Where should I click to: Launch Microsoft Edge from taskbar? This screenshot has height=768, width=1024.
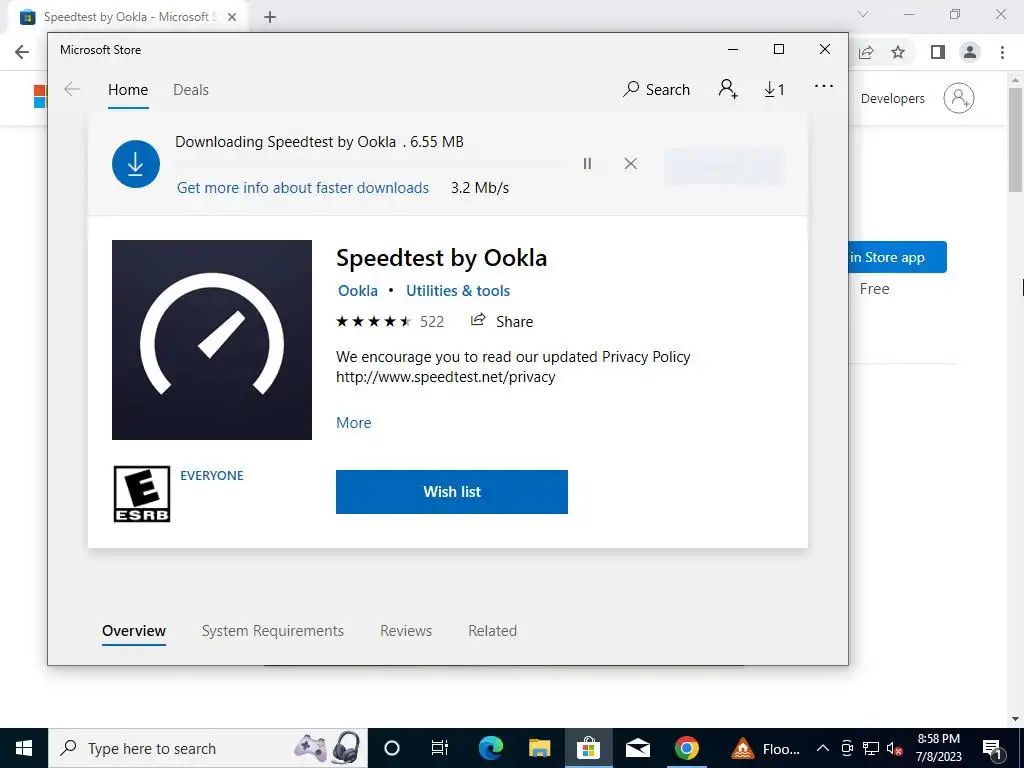click(491, 748)
